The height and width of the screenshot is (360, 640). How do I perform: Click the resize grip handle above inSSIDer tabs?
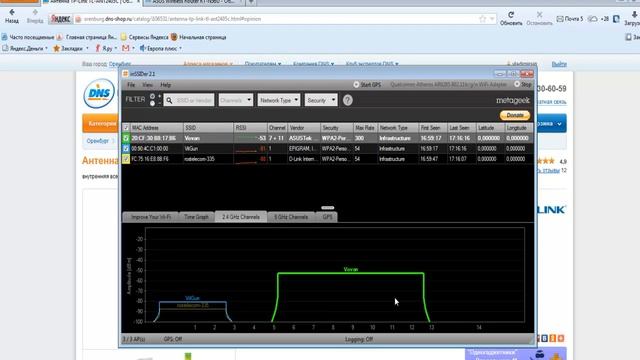point(327,208)
